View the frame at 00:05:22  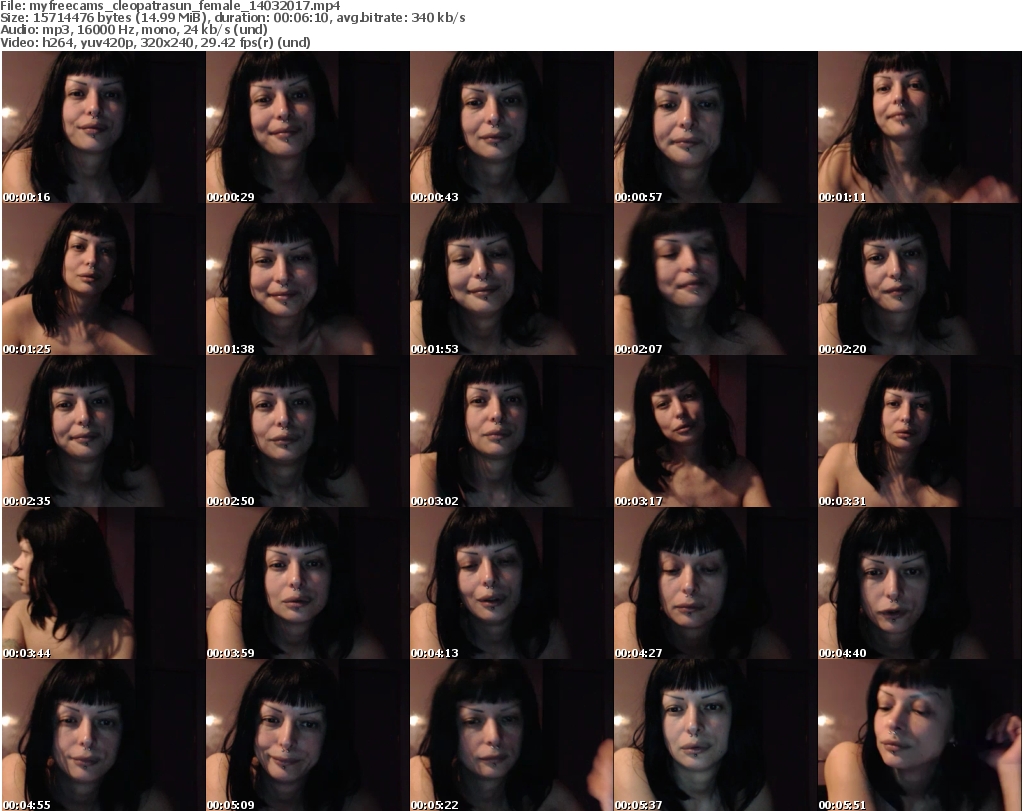pos(511,735)
